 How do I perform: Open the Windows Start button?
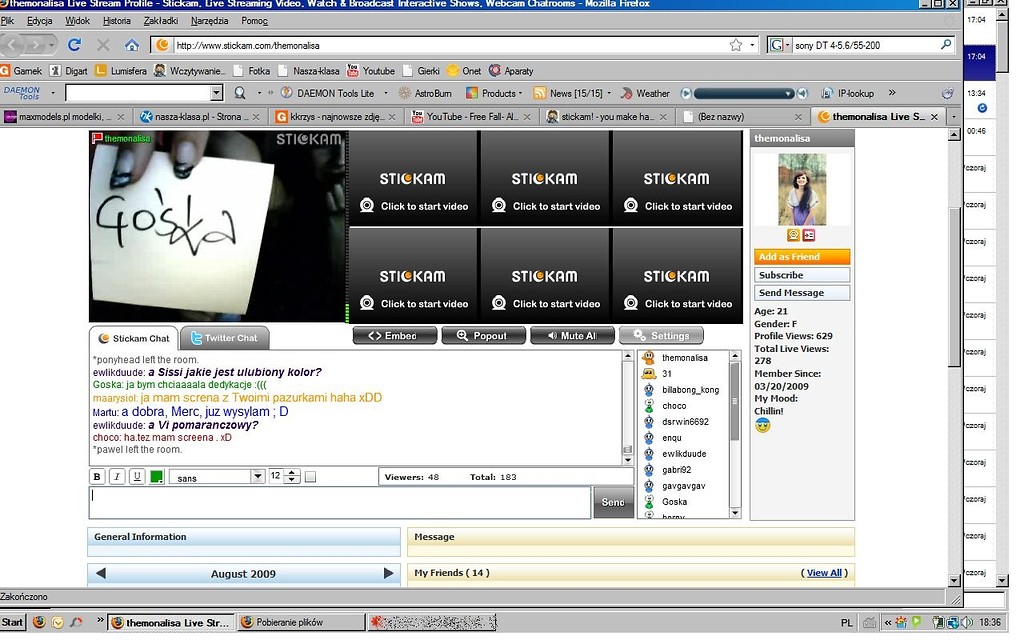[12, 622]
